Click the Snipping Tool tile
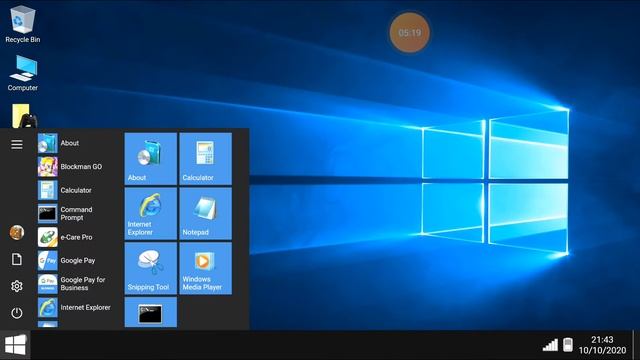 click(x=151, y=268)
